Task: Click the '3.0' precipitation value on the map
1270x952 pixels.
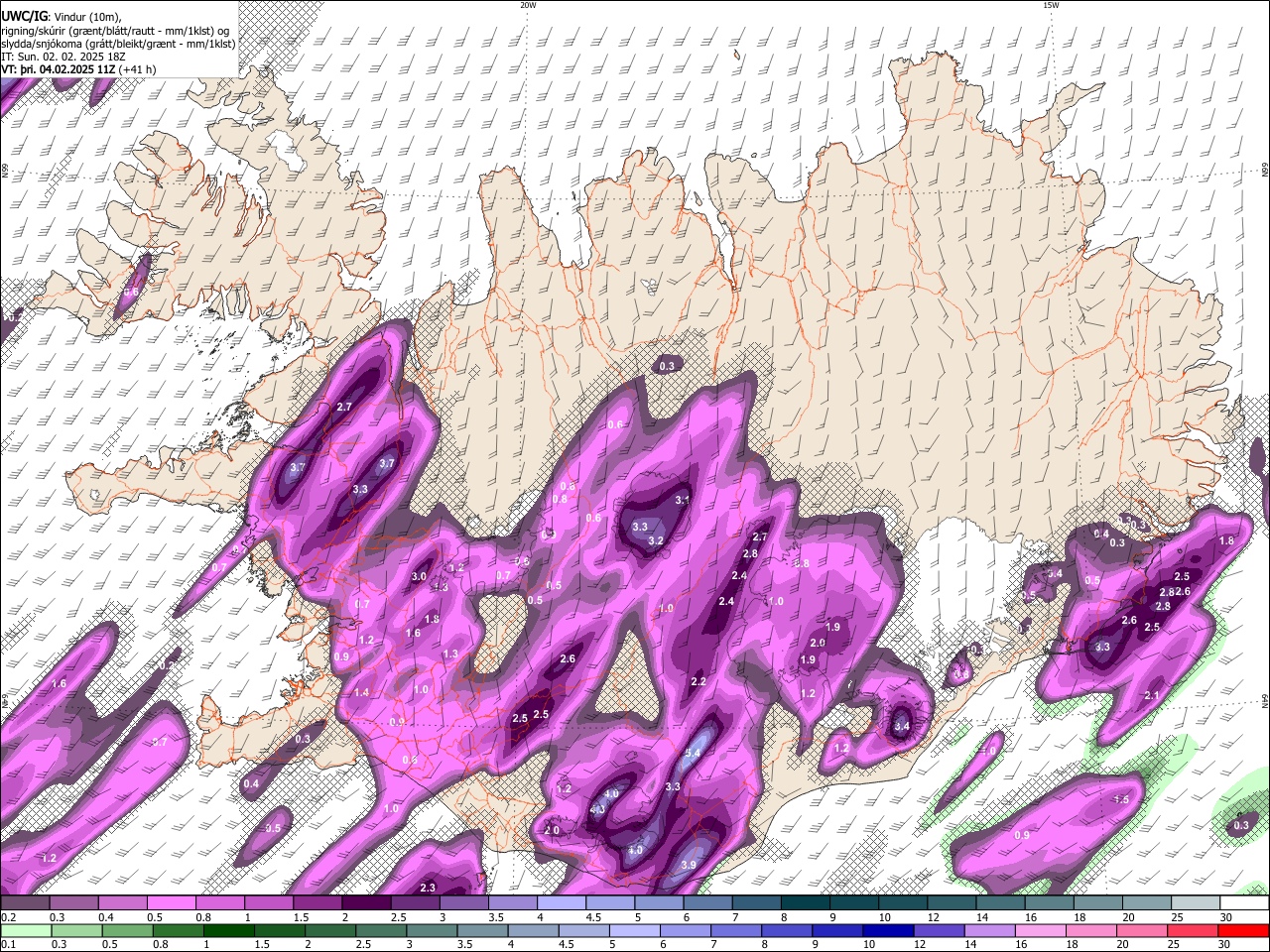Action: (x=419, y=576)
